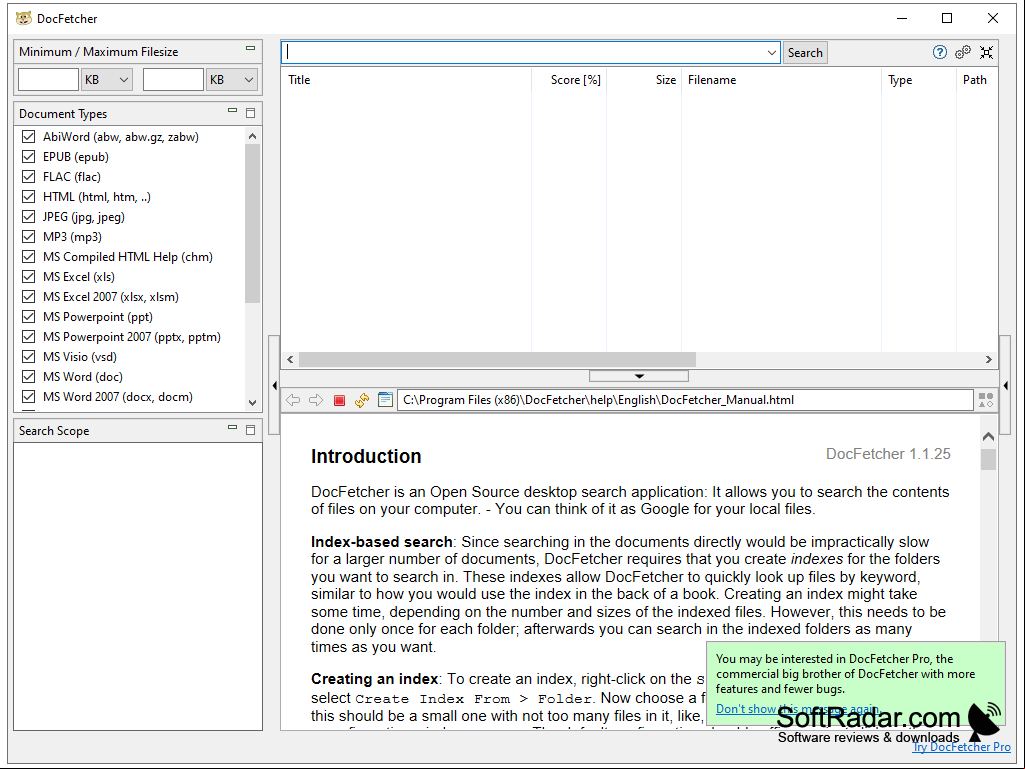The image size is (1025, 769).
Task: Collapse the left filter panel arrow
Action: [275, 385]
